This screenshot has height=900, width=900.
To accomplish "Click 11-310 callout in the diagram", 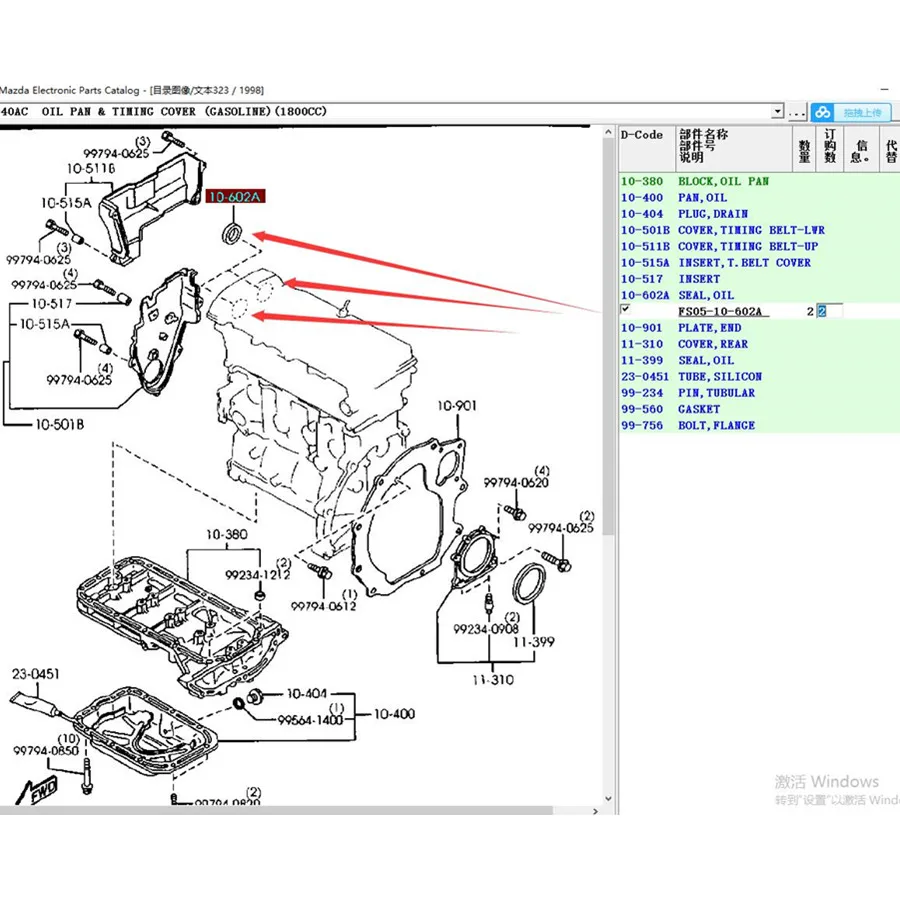I will click(x=493, y=680).
